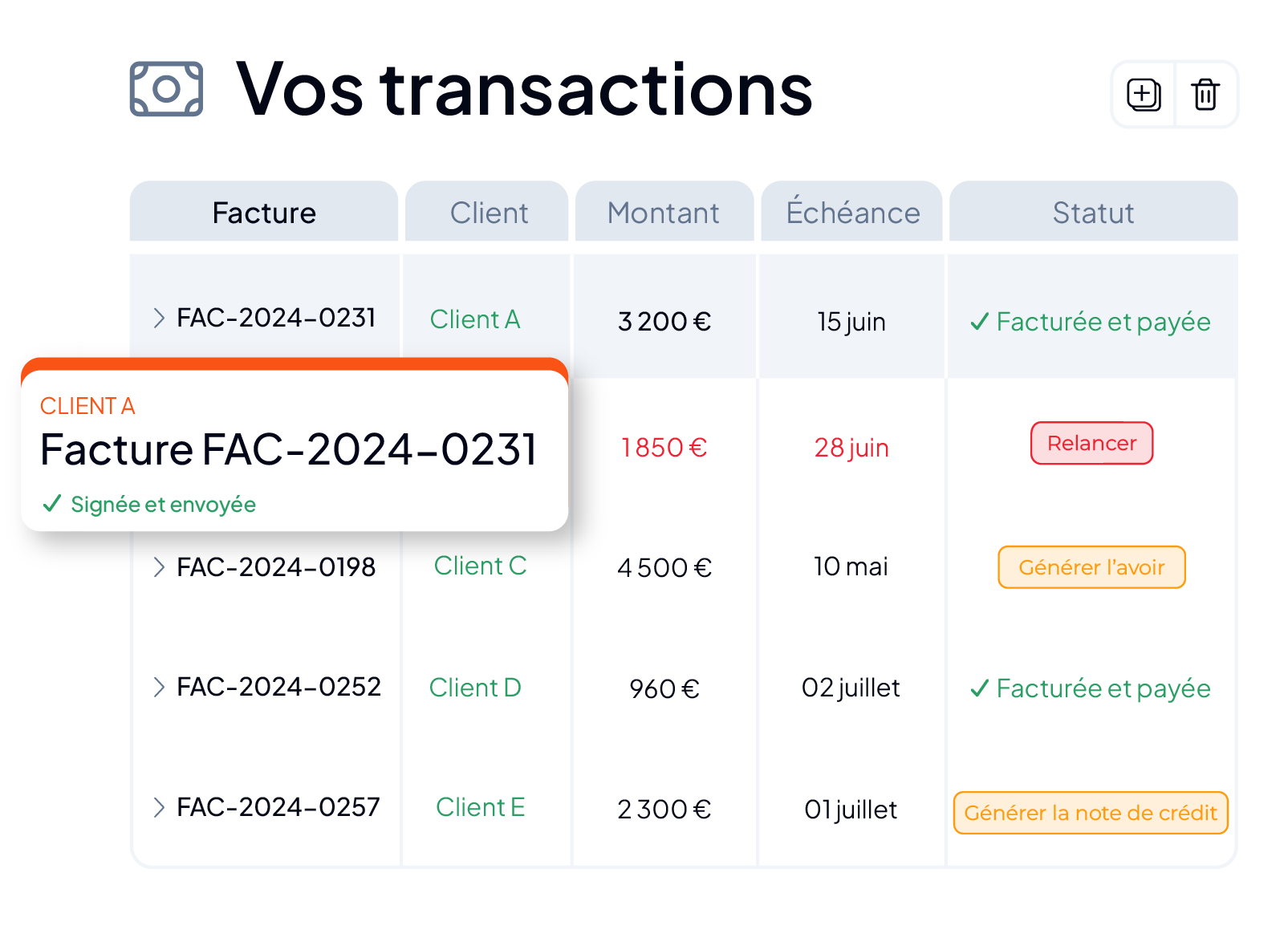1288x950 pixels.
Task: Expand invoice FAC-2024-0257 row chevron
Action: 159,807
